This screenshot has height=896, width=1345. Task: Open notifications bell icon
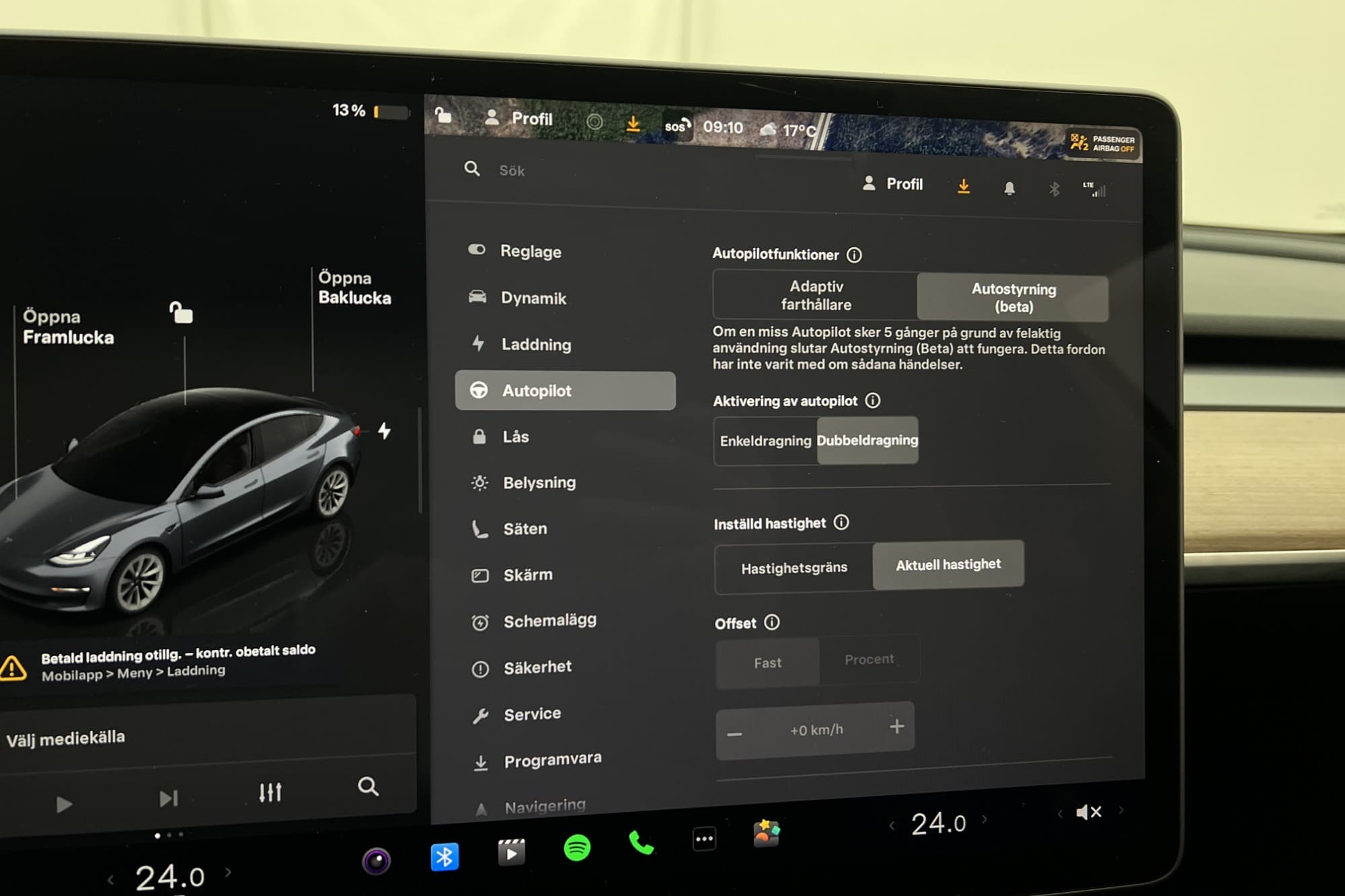tap(1009, 189)
